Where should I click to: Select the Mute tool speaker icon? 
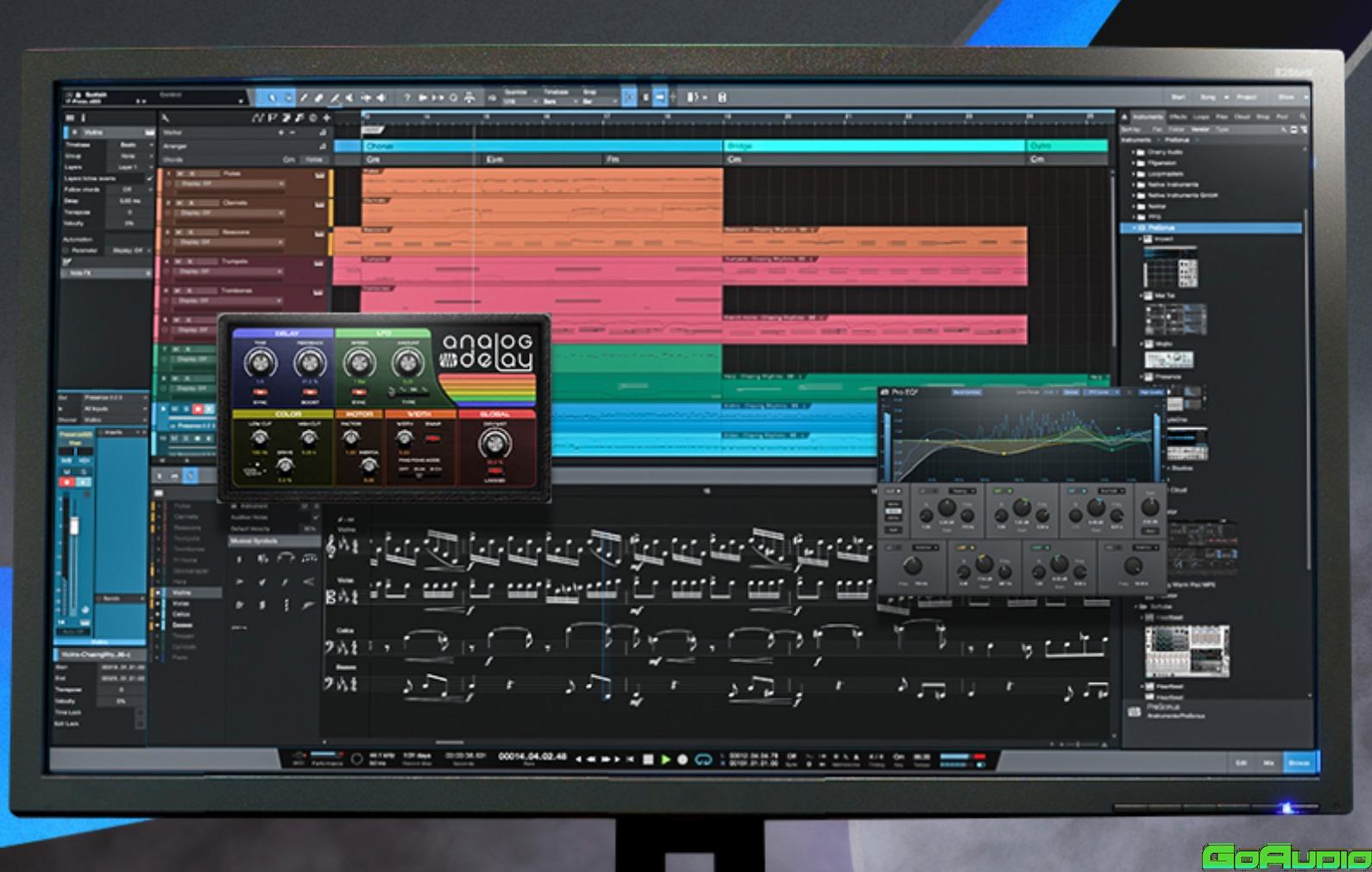pos(349,98)
